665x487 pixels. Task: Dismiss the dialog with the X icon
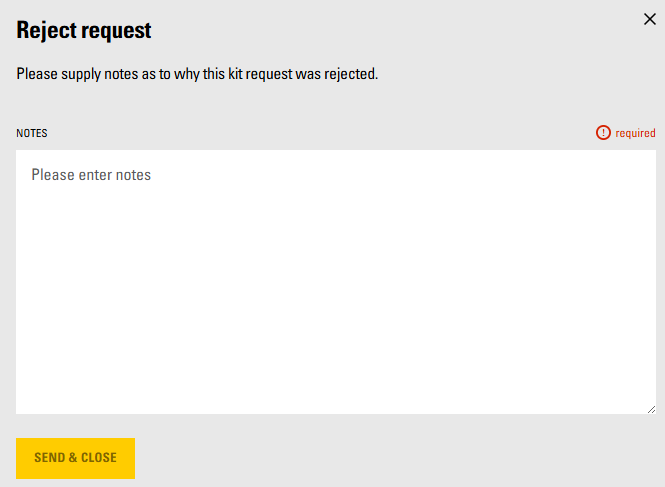pyautogui.click(x=650, y=19)
